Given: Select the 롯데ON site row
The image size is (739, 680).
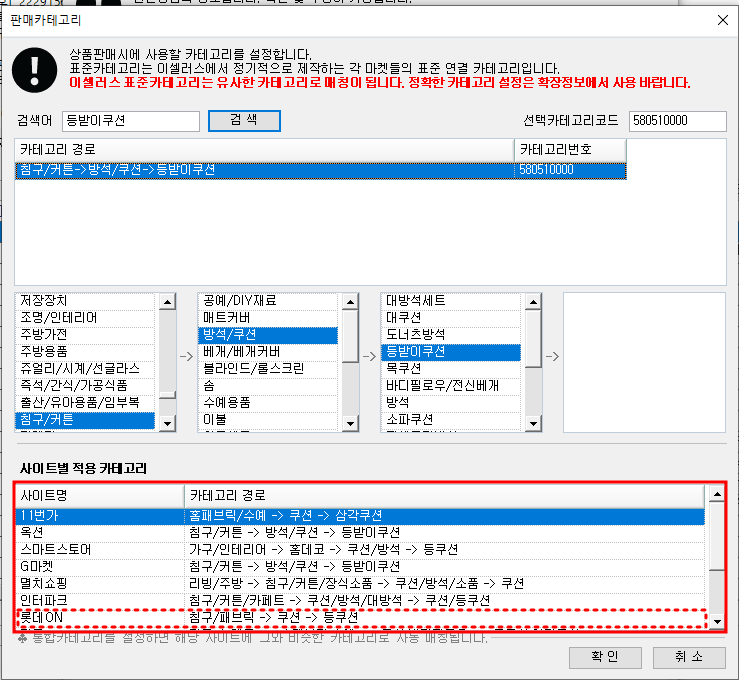Looking at the screenshot, I should click(360, 617).
